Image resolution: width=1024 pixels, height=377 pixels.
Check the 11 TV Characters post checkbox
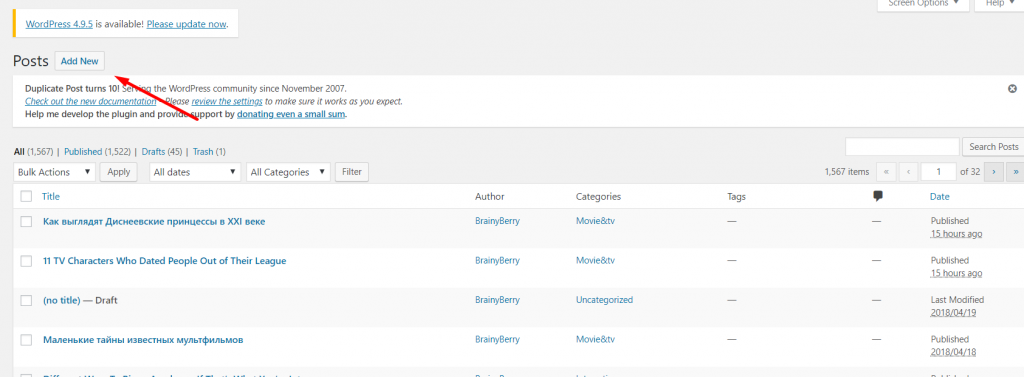click(26, 261)
